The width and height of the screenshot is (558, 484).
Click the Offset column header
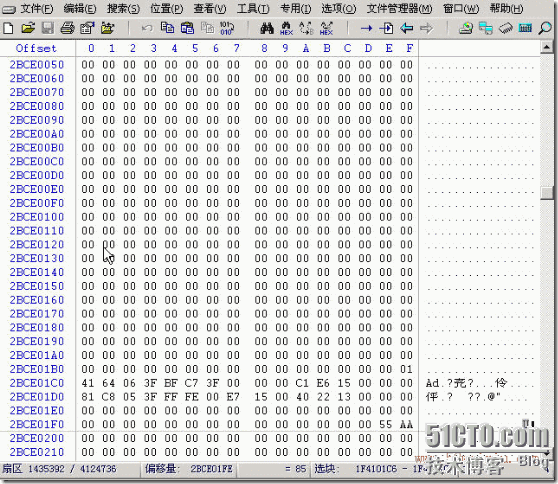coord(36,48)
